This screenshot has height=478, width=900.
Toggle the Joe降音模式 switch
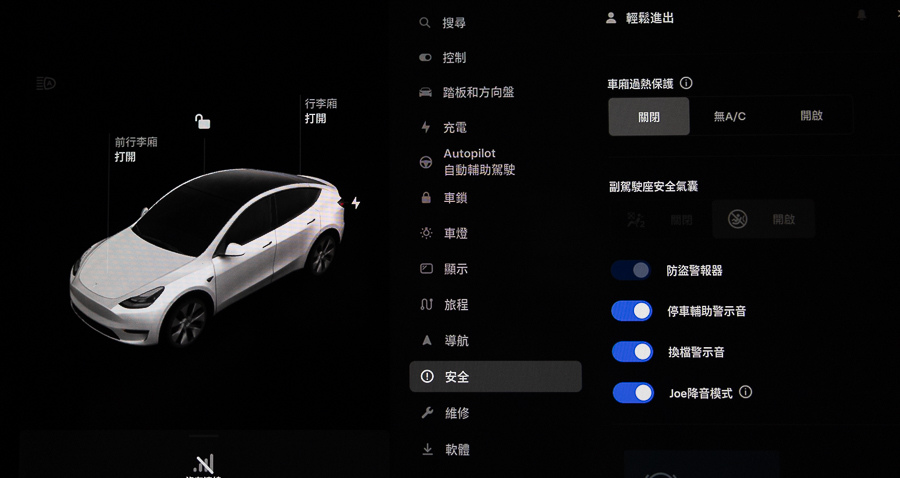click(x=633, y=392)
